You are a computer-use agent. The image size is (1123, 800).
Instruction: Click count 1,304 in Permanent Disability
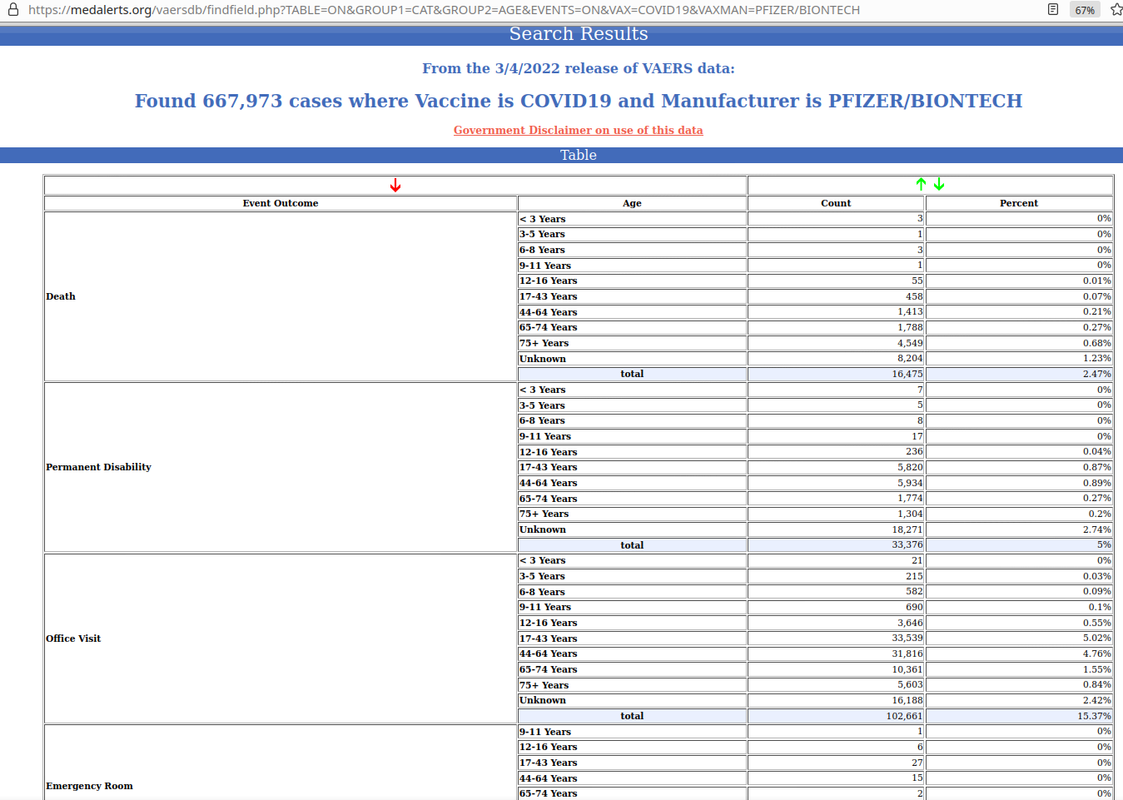point(836,514)
